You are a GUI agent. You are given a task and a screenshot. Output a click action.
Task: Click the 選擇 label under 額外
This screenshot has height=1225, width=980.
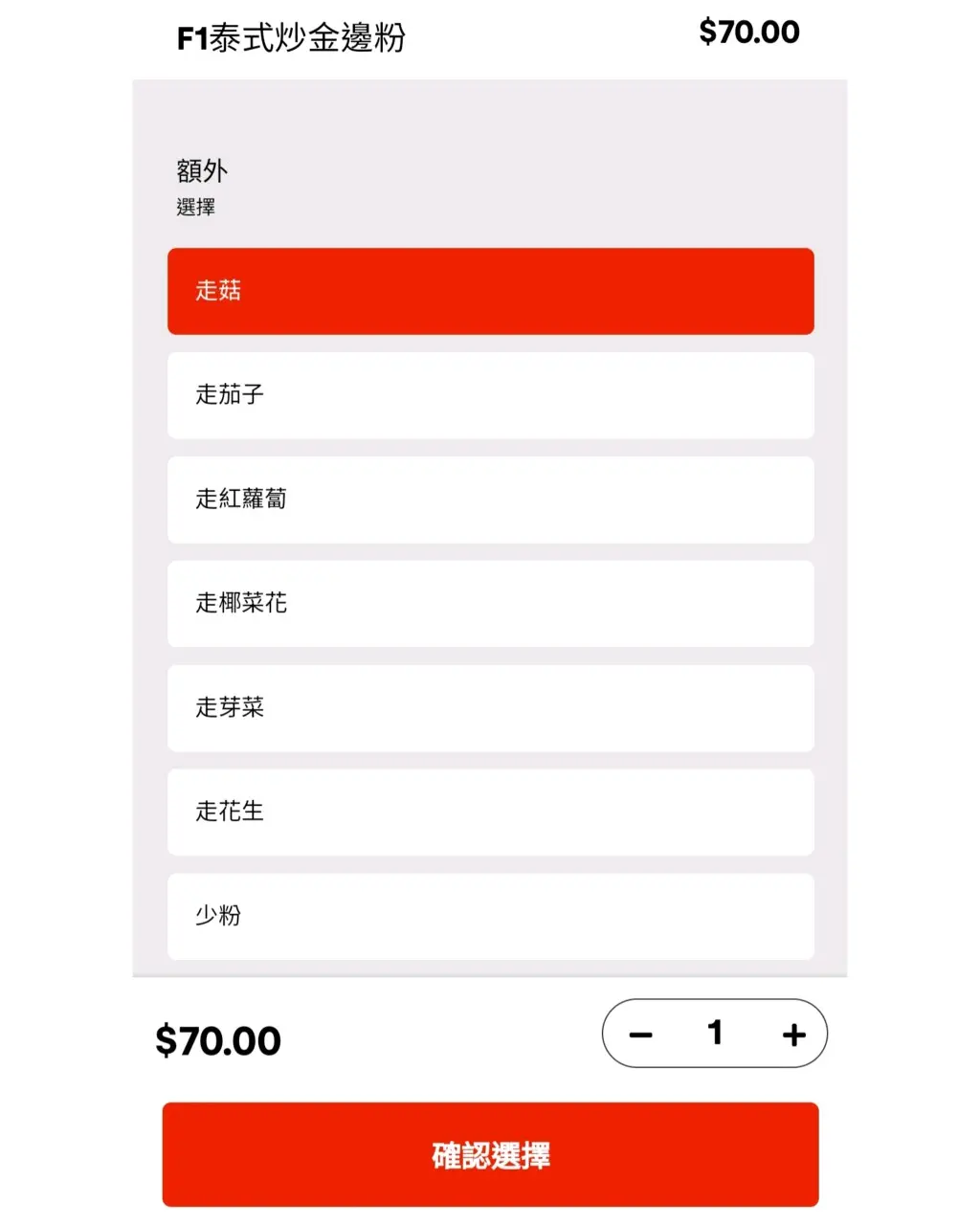pyautogui.click(x=195, y=207)
